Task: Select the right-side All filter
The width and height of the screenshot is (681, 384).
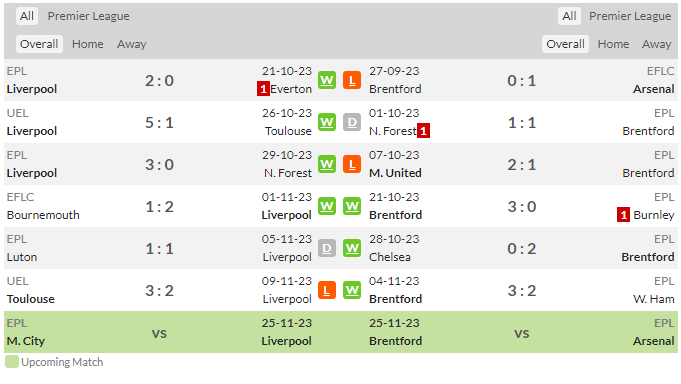Action: coord(569,16)
